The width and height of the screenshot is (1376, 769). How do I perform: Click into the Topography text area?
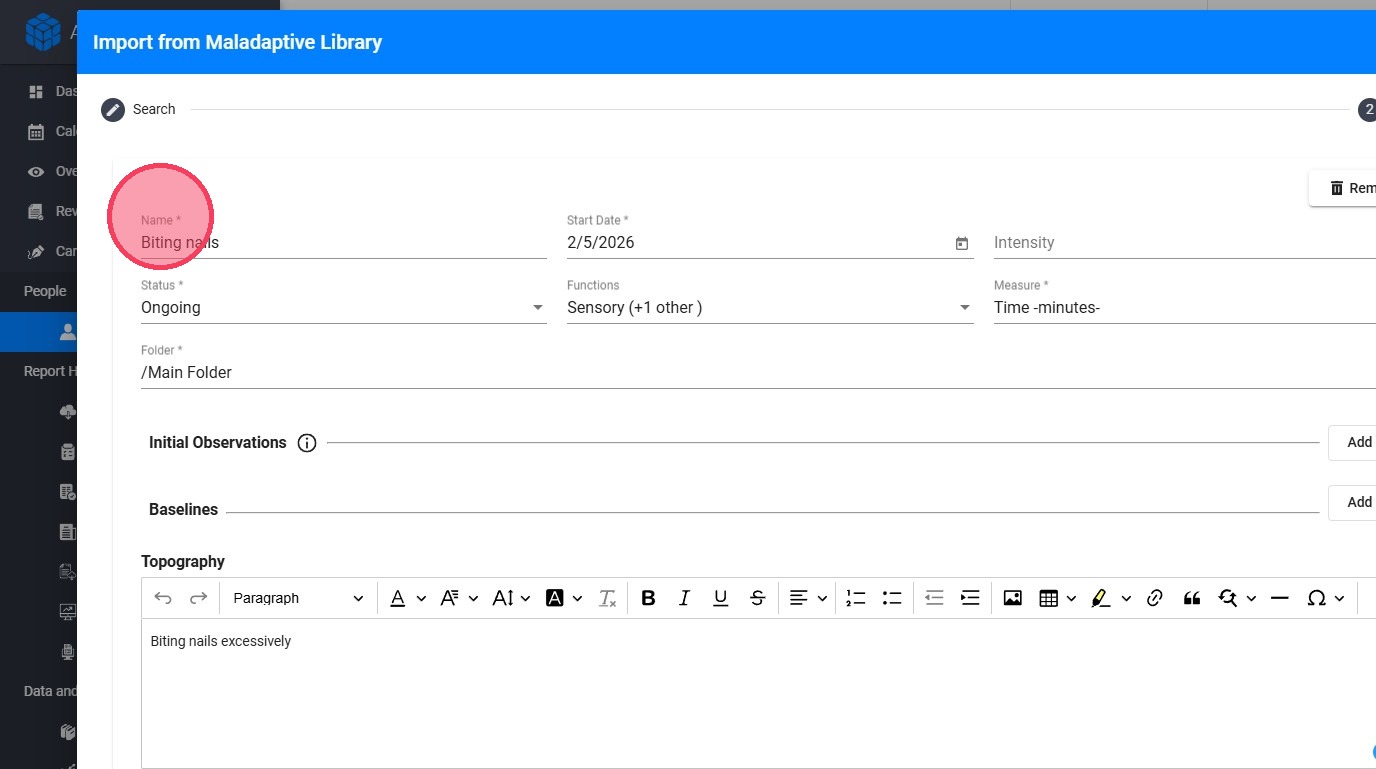point(758,693)
